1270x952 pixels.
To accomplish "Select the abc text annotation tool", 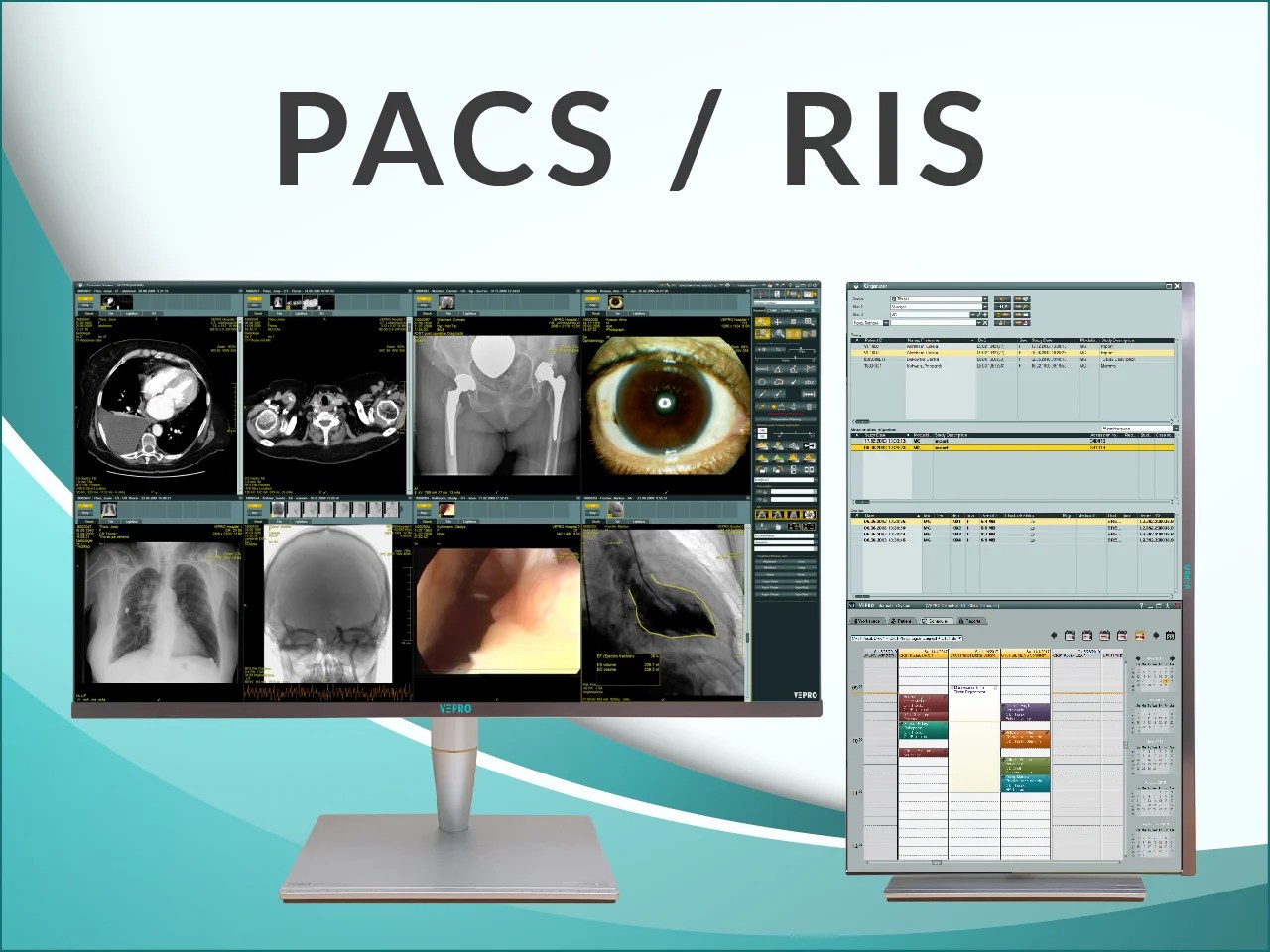I will click(x=809, y=382).
